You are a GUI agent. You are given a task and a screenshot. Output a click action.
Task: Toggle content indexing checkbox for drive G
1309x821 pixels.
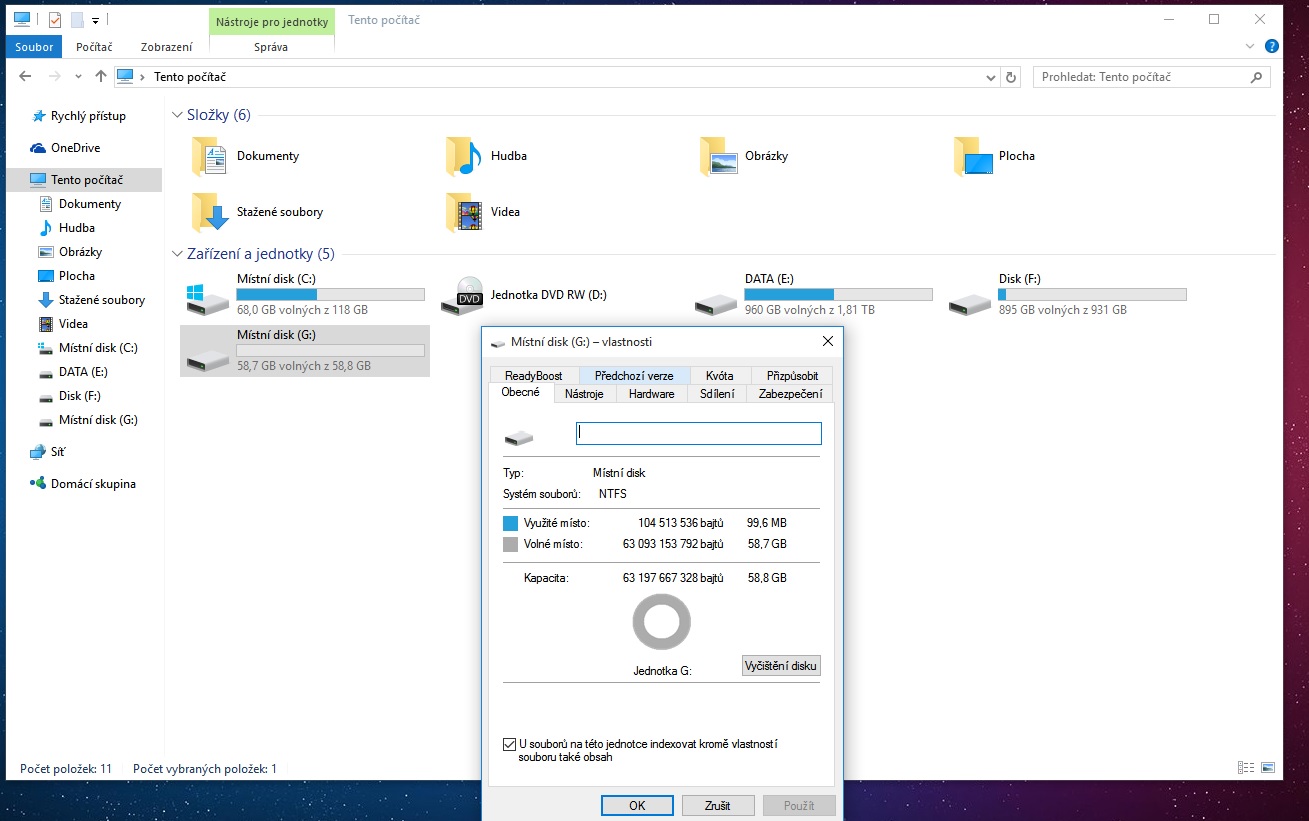510,744
